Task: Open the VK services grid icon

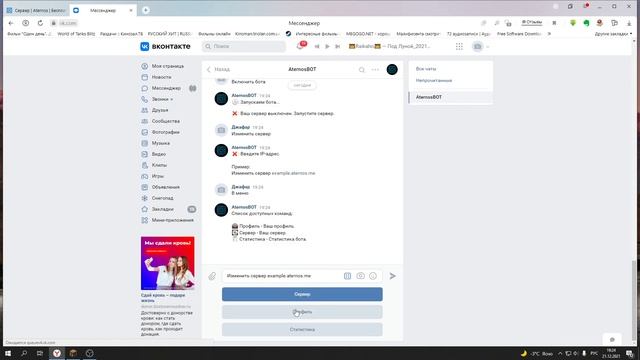Action: tap(459, 47)
